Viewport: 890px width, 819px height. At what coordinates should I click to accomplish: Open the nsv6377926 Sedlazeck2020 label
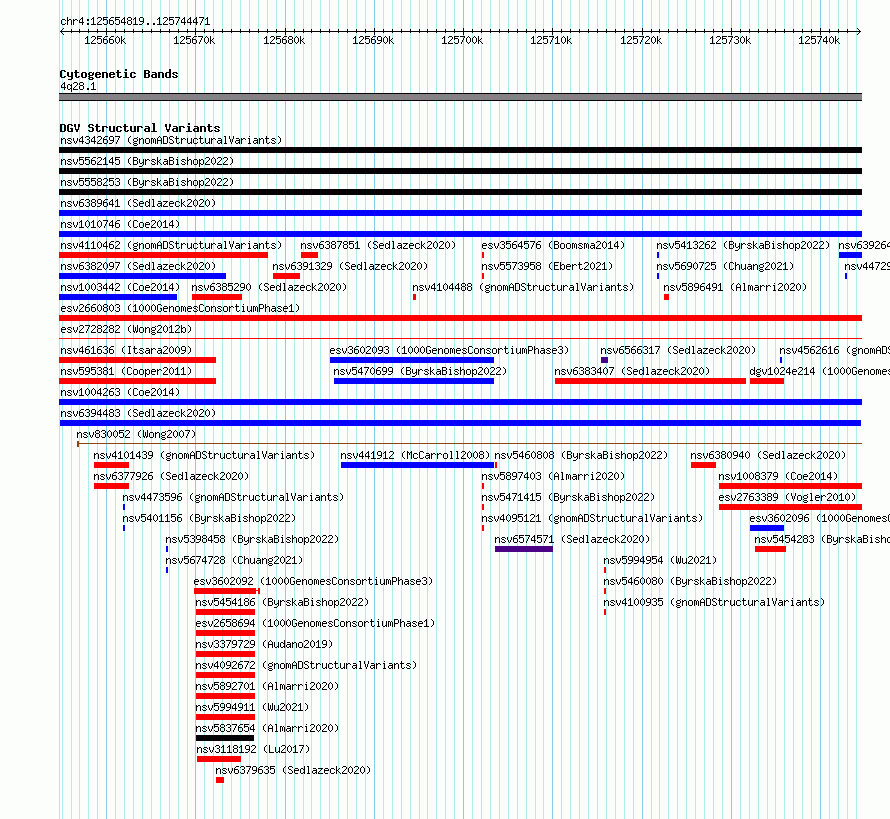(x=171, y=476)
